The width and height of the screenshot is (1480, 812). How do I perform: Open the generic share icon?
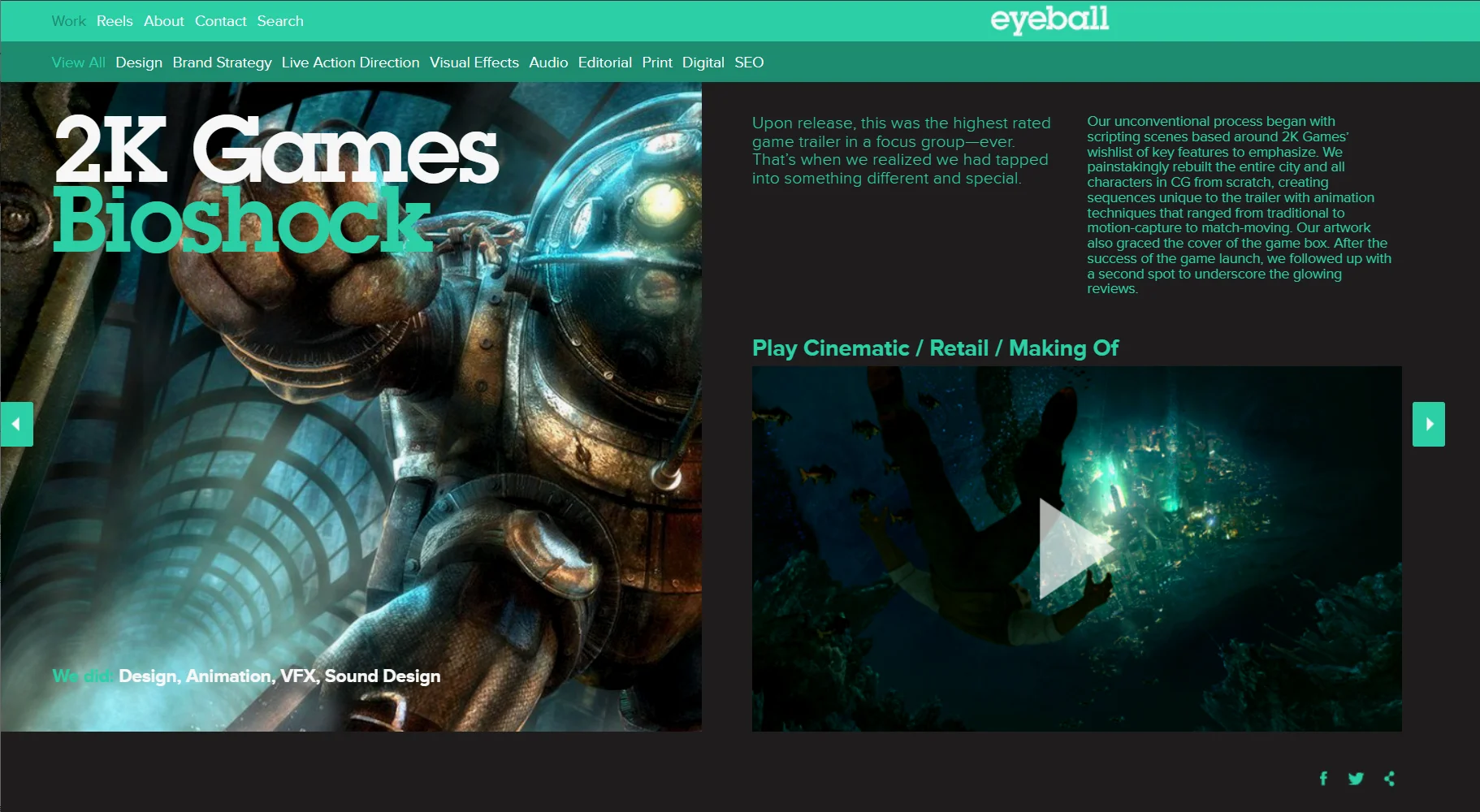pos(1389,779)
